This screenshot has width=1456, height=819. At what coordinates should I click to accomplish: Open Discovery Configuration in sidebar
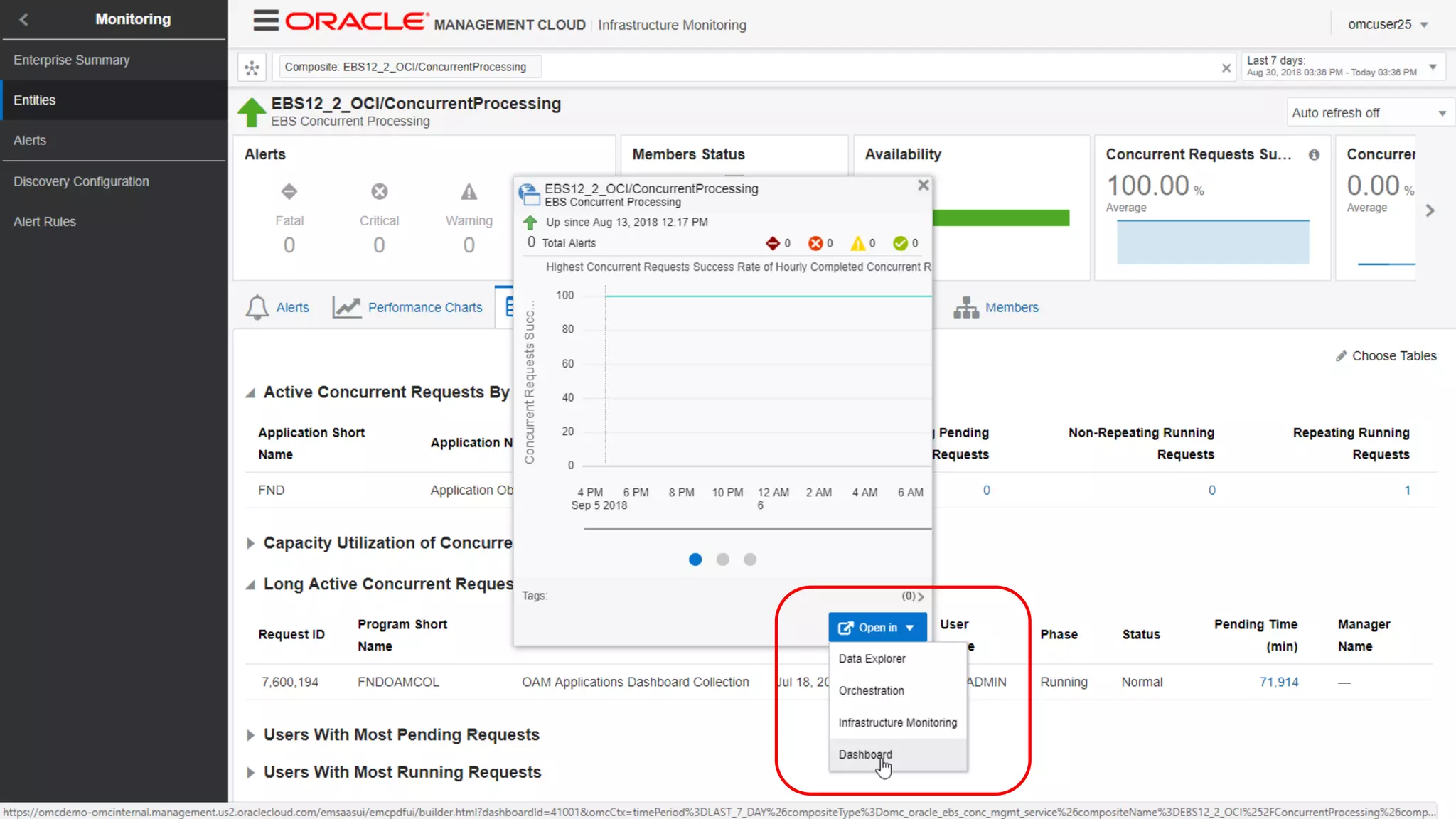point(114,181)
